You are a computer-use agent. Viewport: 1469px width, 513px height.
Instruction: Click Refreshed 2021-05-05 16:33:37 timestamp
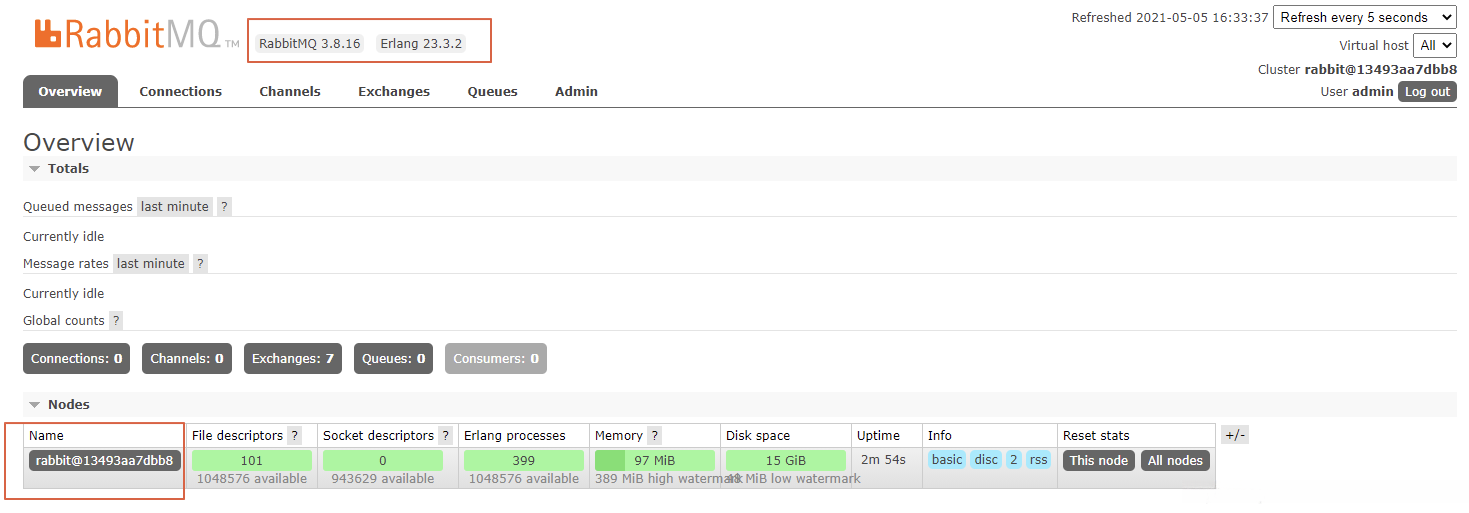coord(1170,18)
